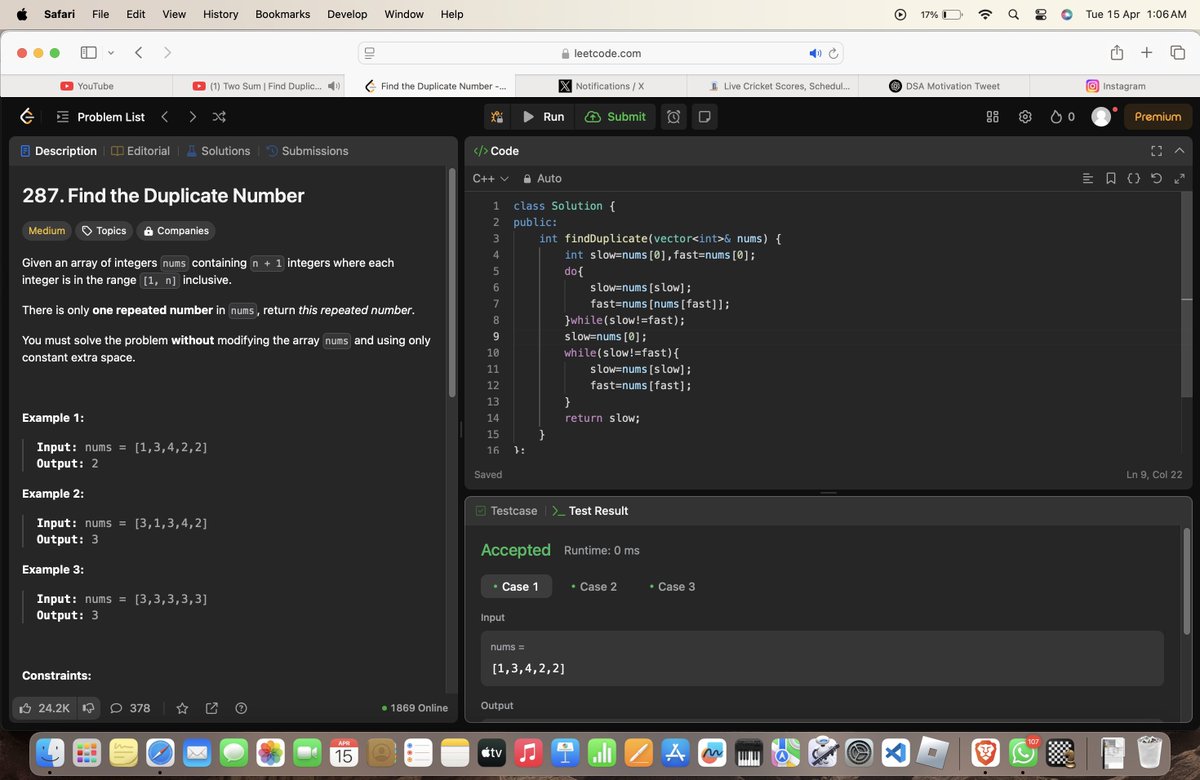
Task: Click the Run button
Action: (543, 117)
